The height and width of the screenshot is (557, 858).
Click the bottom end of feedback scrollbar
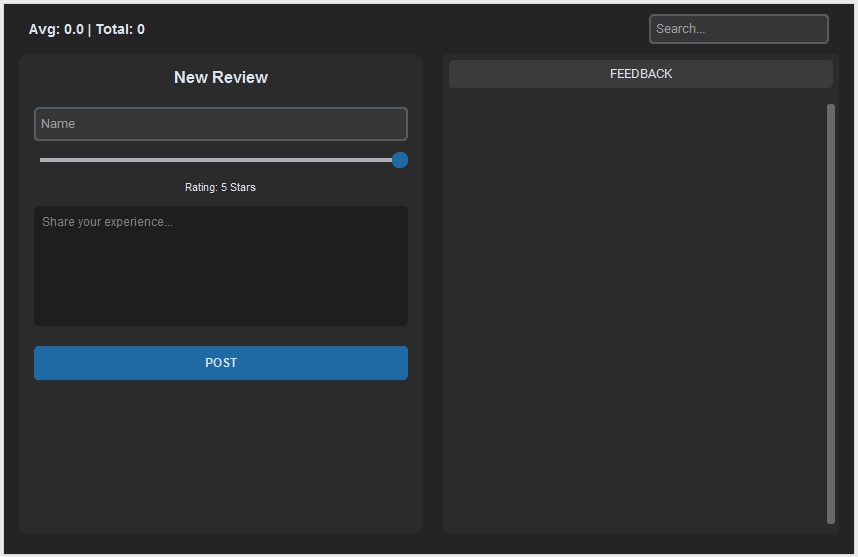coord(831,520)
